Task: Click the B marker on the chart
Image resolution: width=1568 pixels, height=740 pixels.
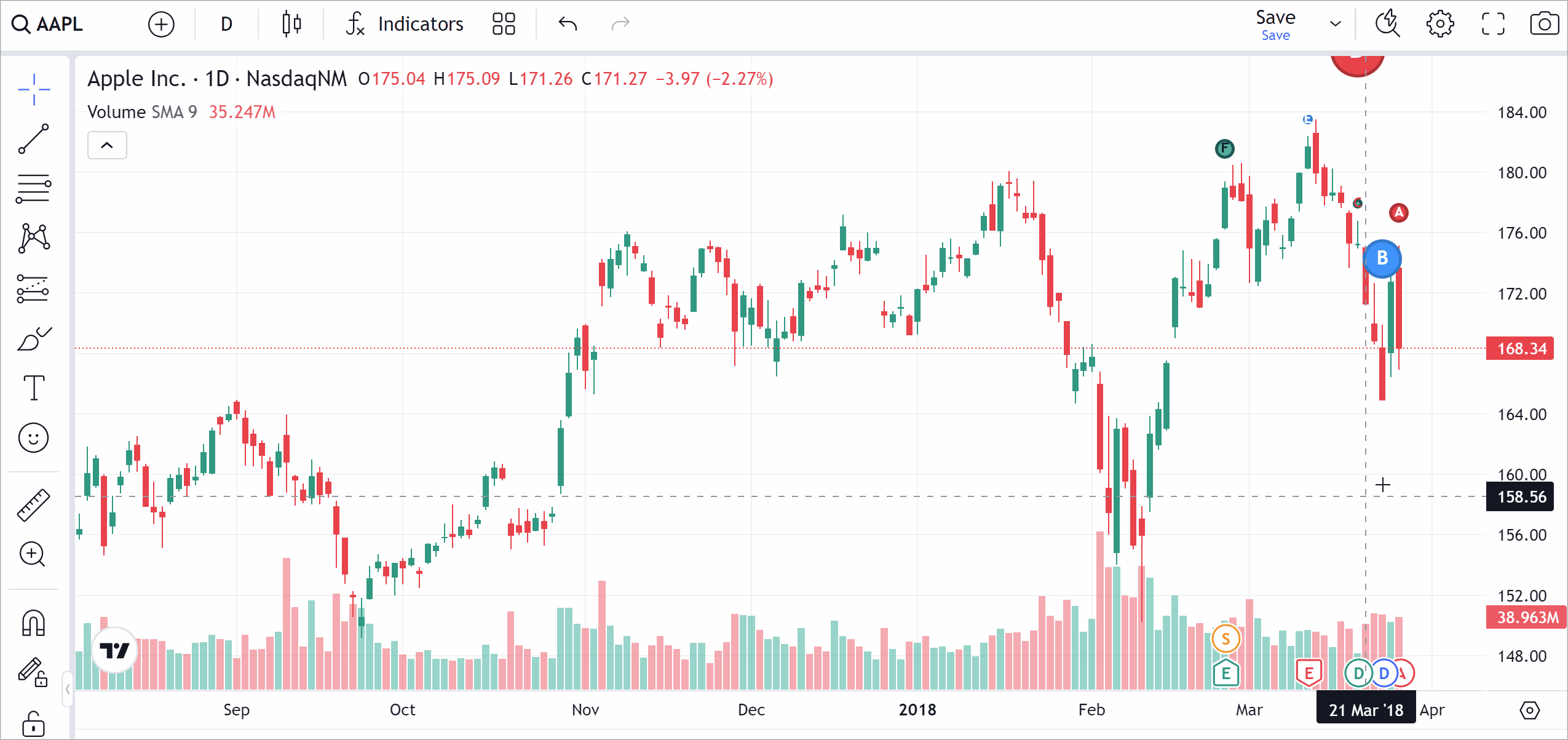Action: (1382, 259)
